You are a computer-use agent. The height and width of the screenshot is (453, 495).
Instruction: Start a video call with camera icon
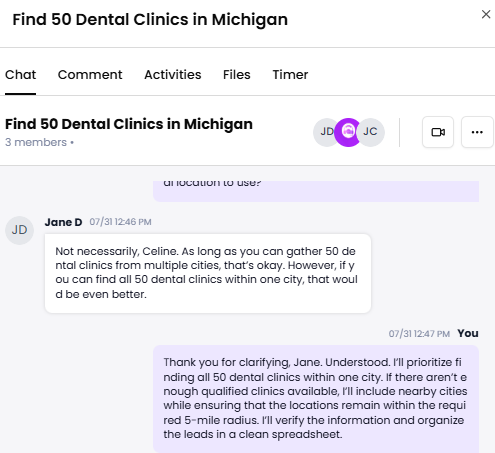438,132
